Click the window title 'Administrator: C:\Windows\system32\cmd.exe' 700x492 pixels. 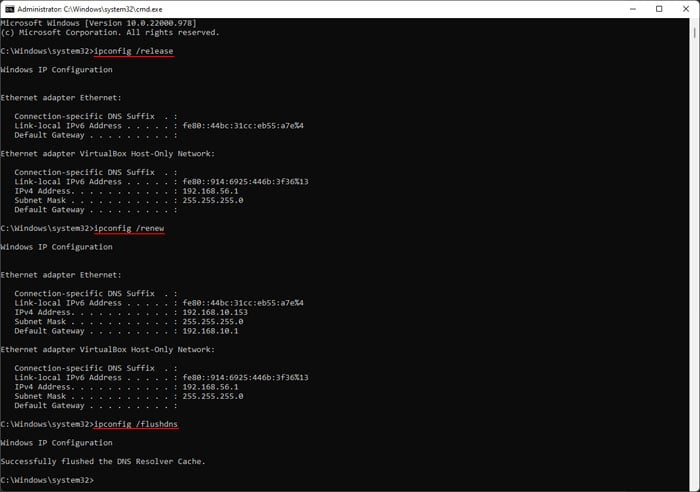(x=90, y=9)
